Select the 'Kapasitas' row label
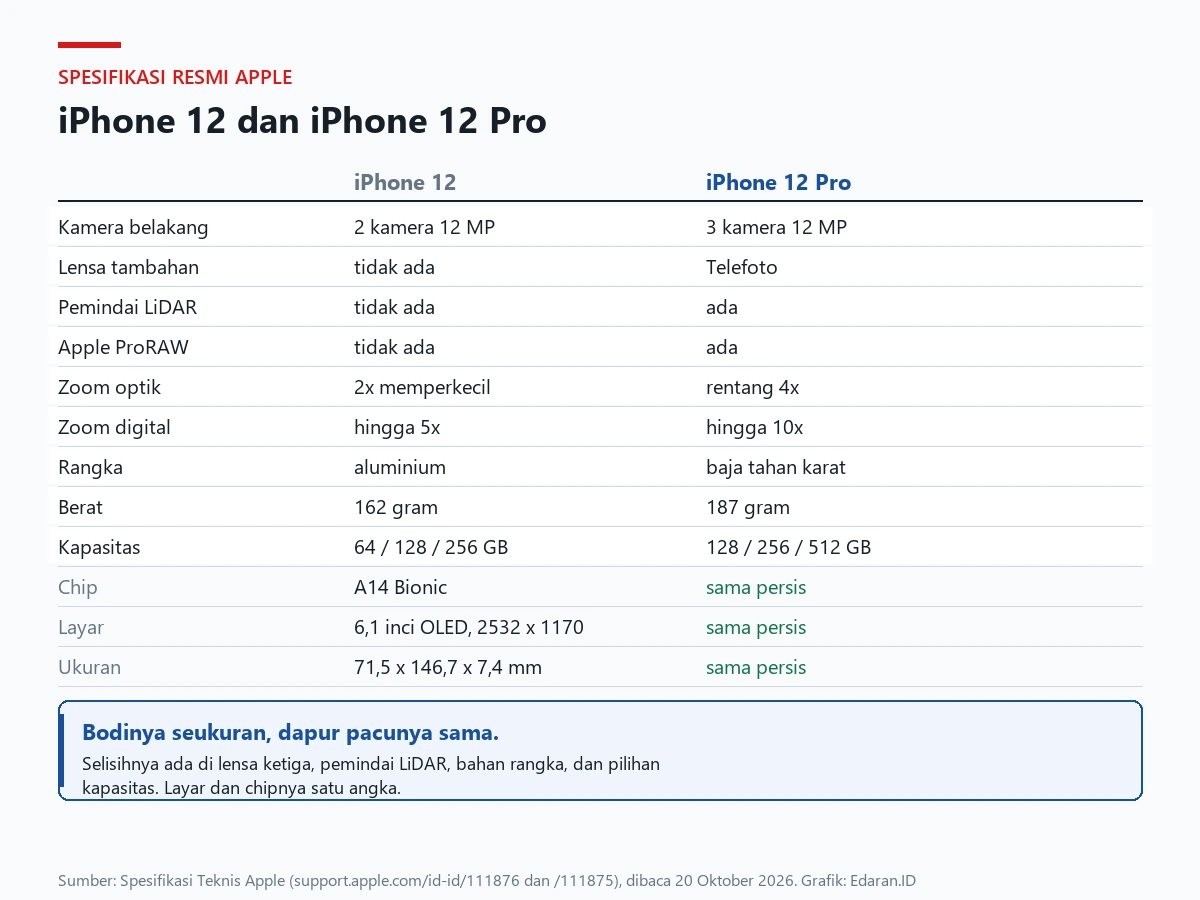The height and width of the screenshot is (900, 1200). click(99, 547)
